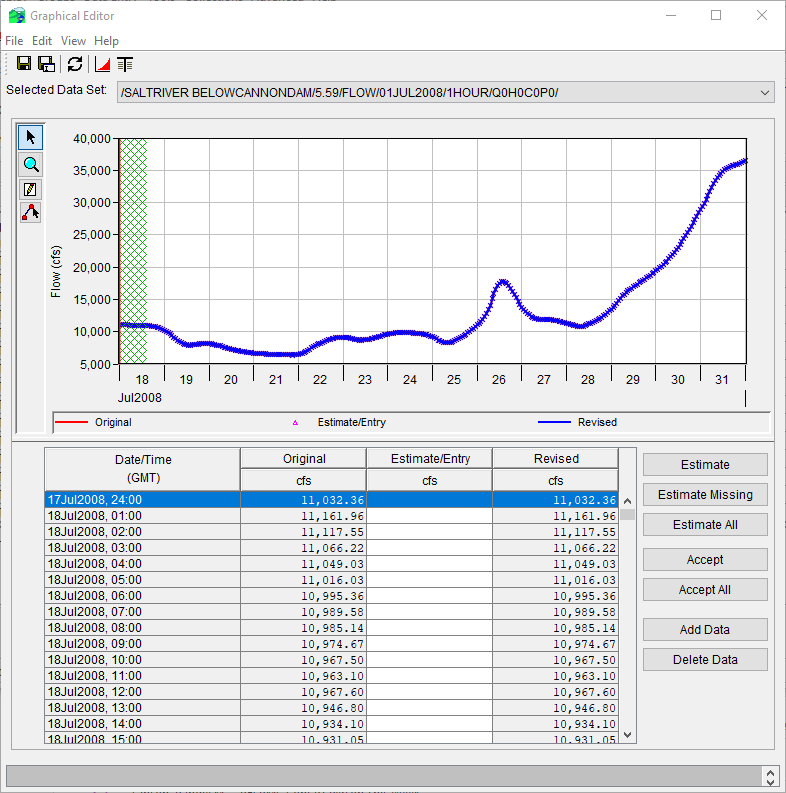
Task: Open the View menu
Action: (73, 41)
